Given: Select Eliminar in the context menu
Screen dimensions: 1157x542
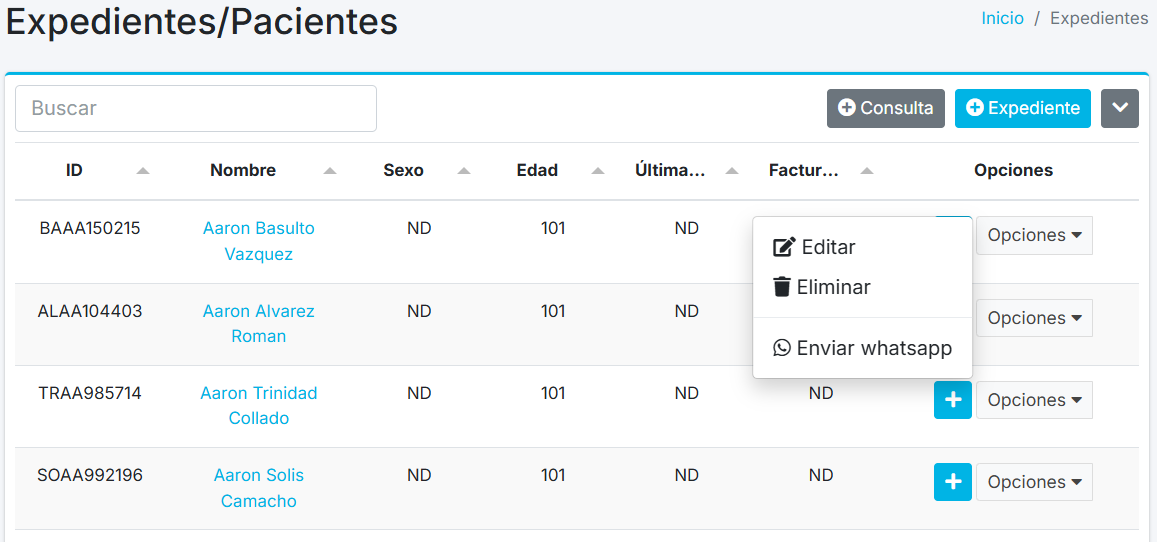Looking at the screenshot, I should 822,288.
